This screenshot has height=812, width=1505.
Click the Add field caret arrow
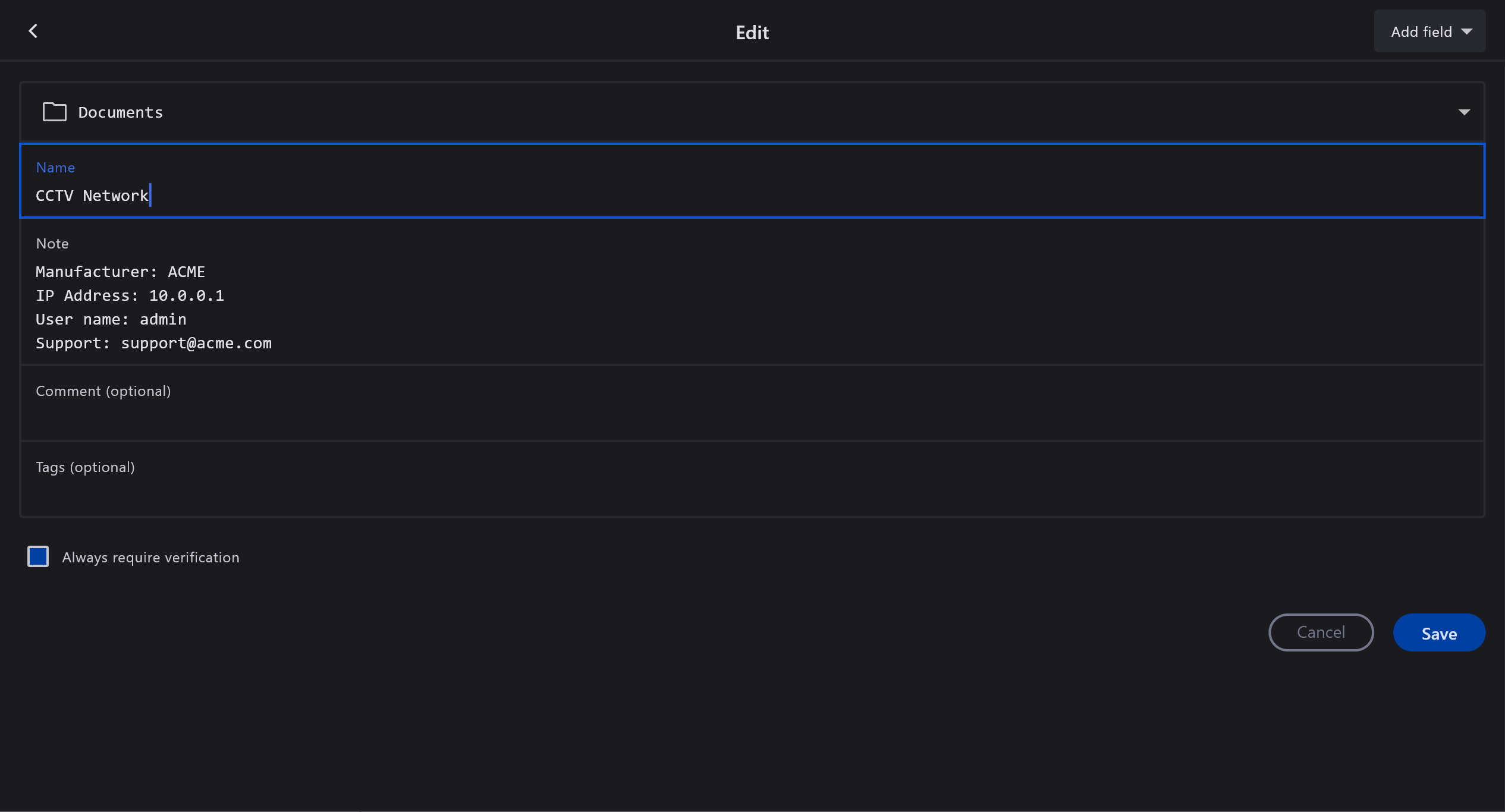(x=1467, y=32)
